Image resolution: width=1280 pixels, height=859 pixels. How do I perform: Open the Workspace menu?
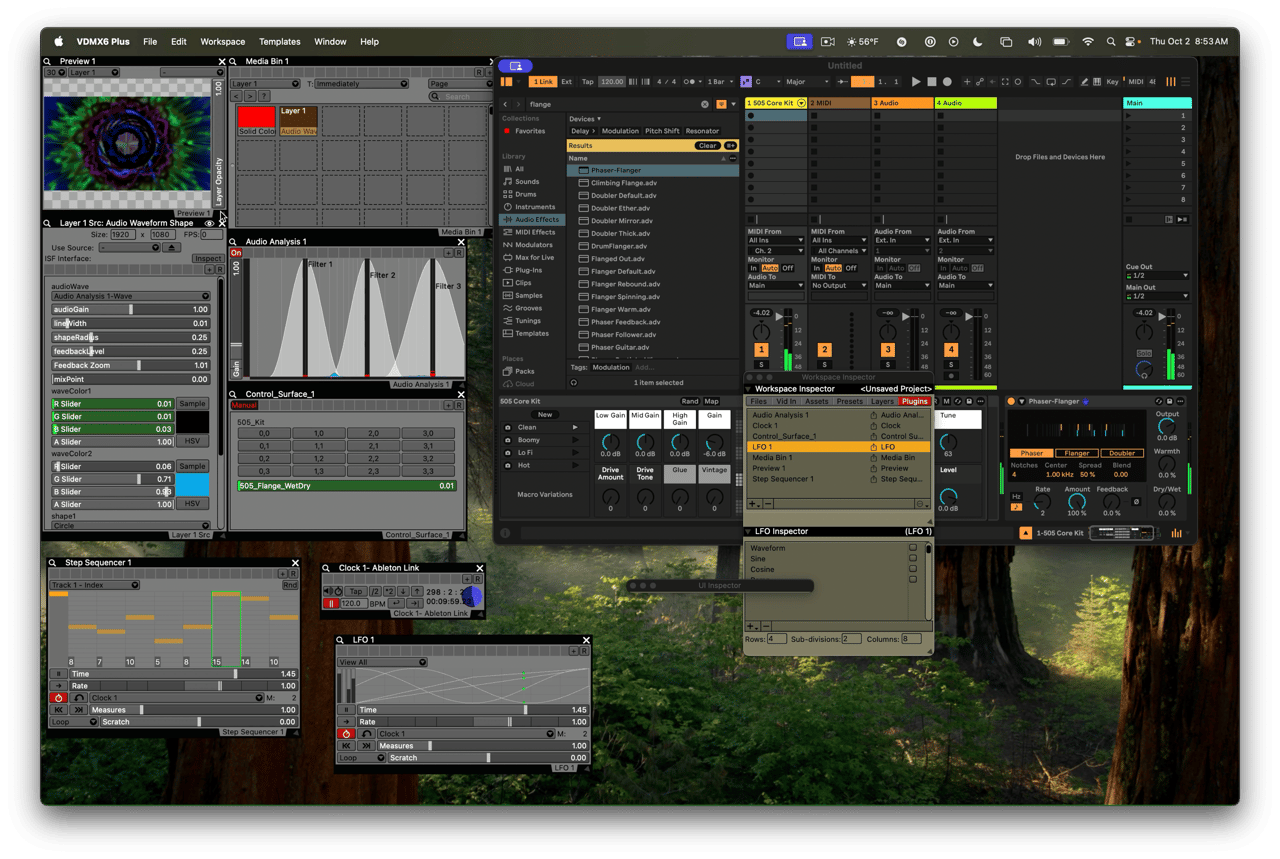[x=222, y=42]
